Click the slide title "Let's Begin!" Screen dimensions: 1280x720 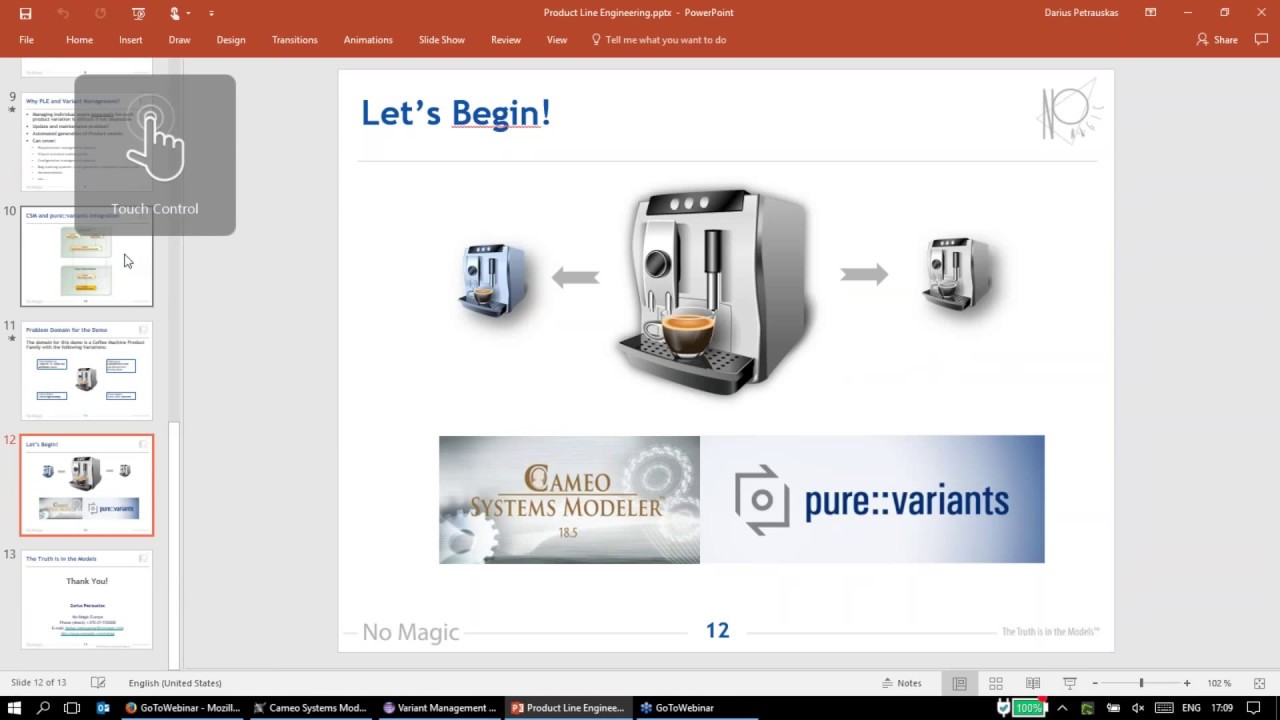[456, 113]
